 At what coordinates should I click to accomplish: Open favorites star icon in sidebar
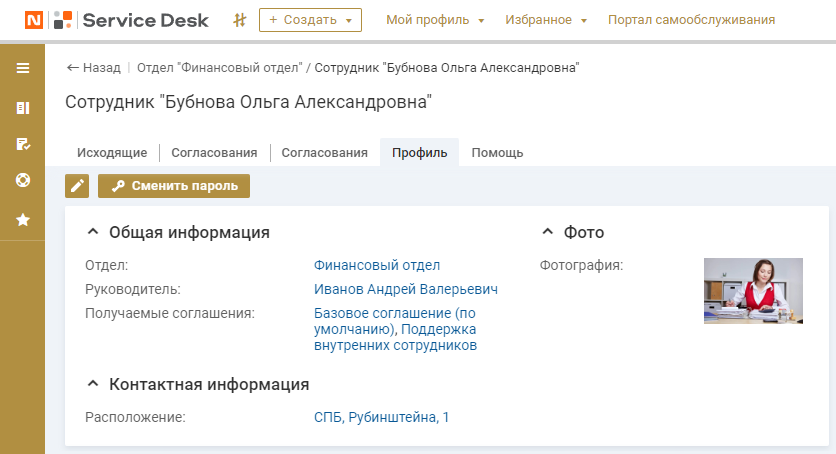[x=22, y=219]
